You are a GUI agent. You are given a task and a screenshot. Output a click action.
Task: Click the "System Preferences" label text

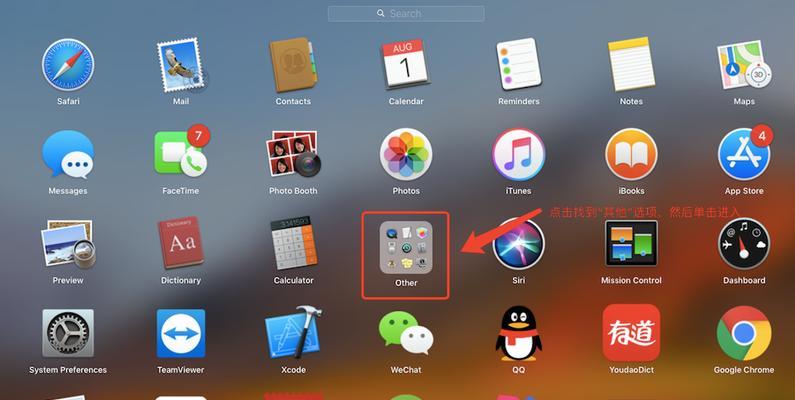68,370
